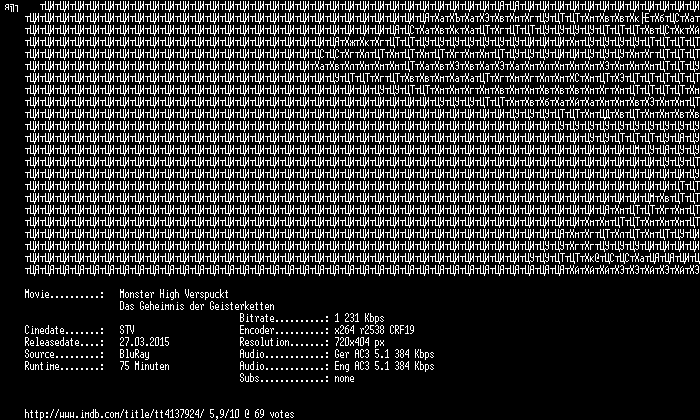Click the Subs value 'none'

344,378
